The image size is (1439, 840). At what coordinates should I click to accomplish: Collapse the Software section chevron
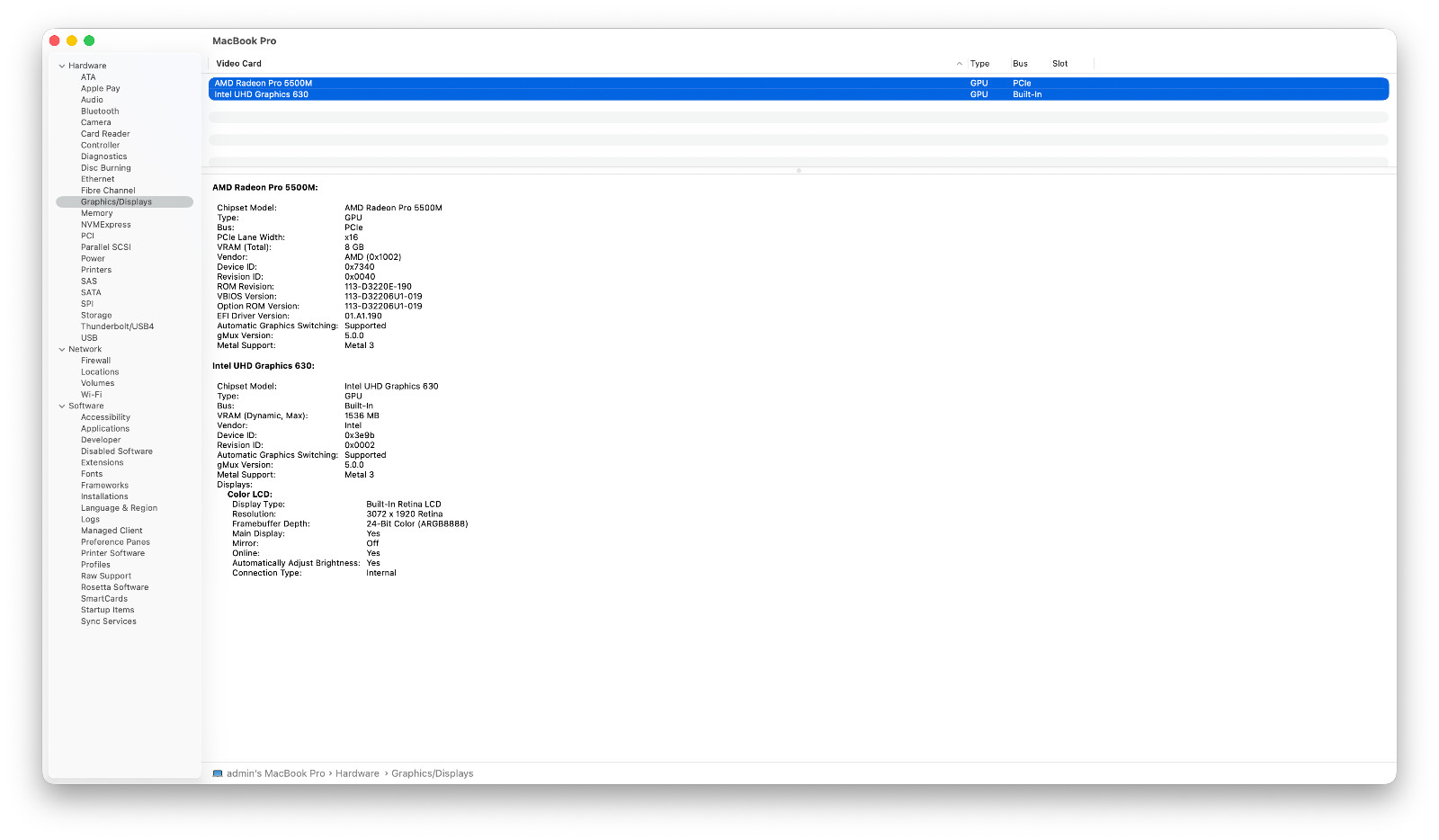click(62, 406)
